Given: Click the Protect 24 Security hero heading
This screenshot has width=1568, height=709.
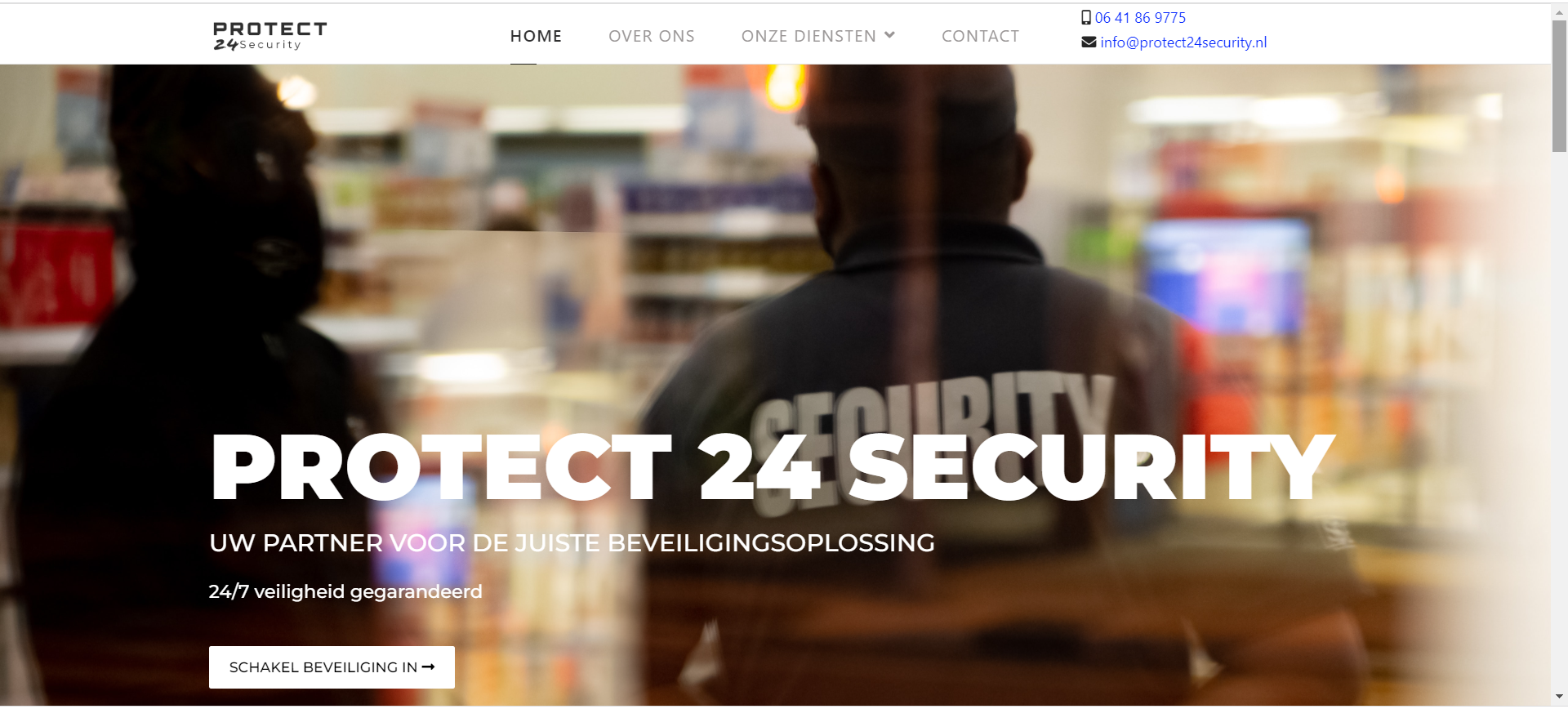Looking at the screenshot, I should [x=772, y=466].
